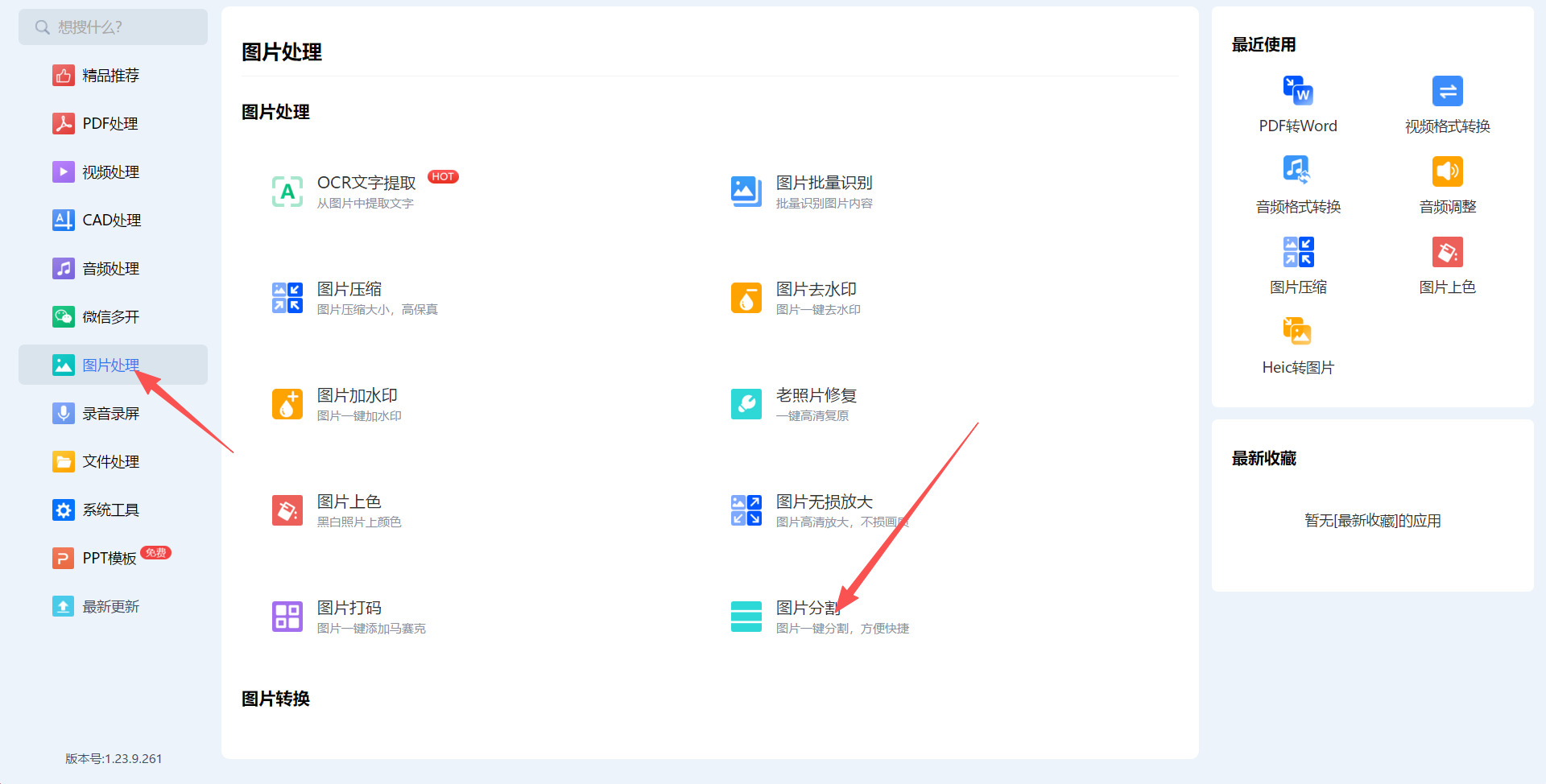Click the 老照片修复 wrench icon

tap(746, 404)
